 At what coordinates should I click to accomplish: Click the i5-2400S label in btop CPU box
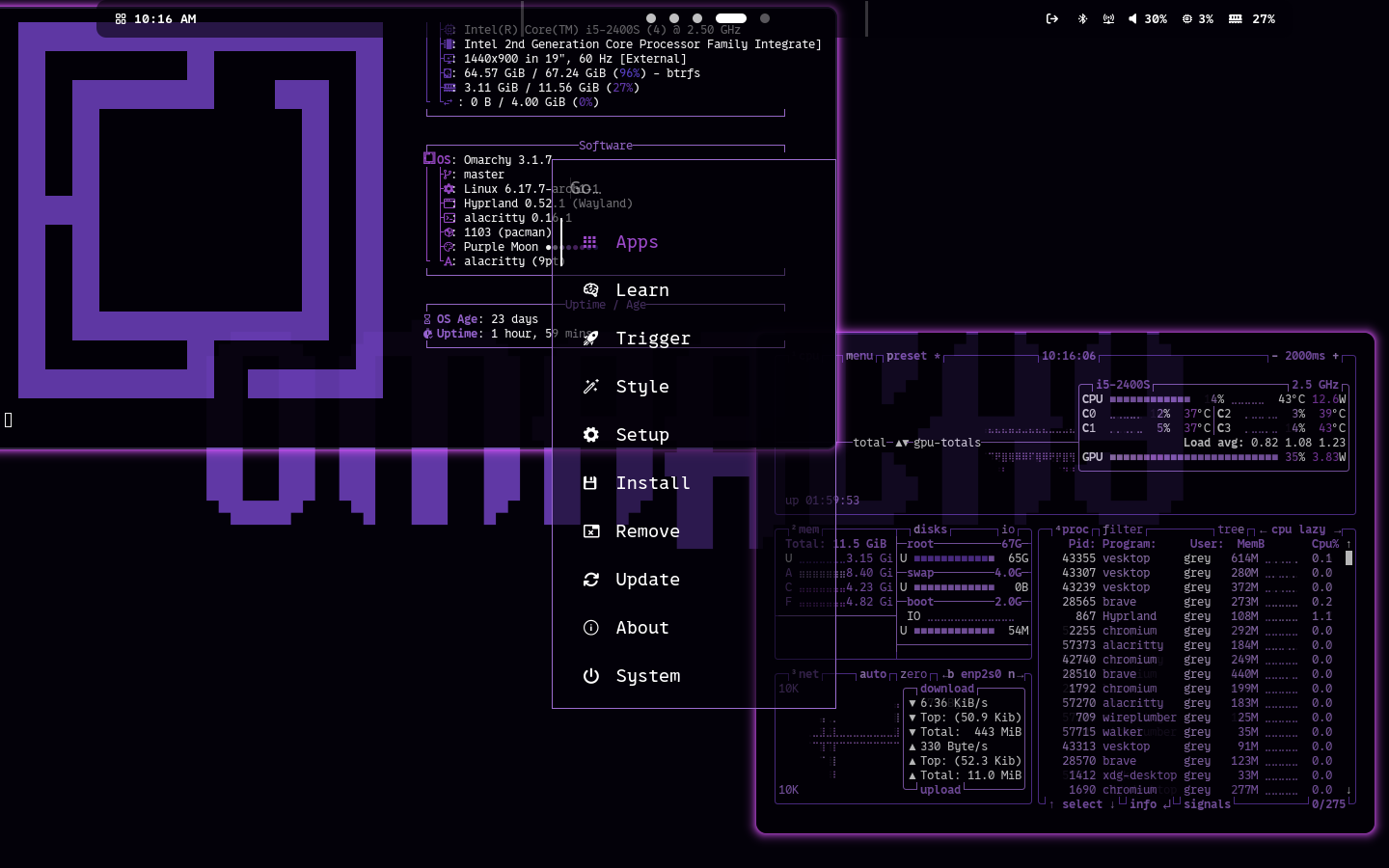1123,385
